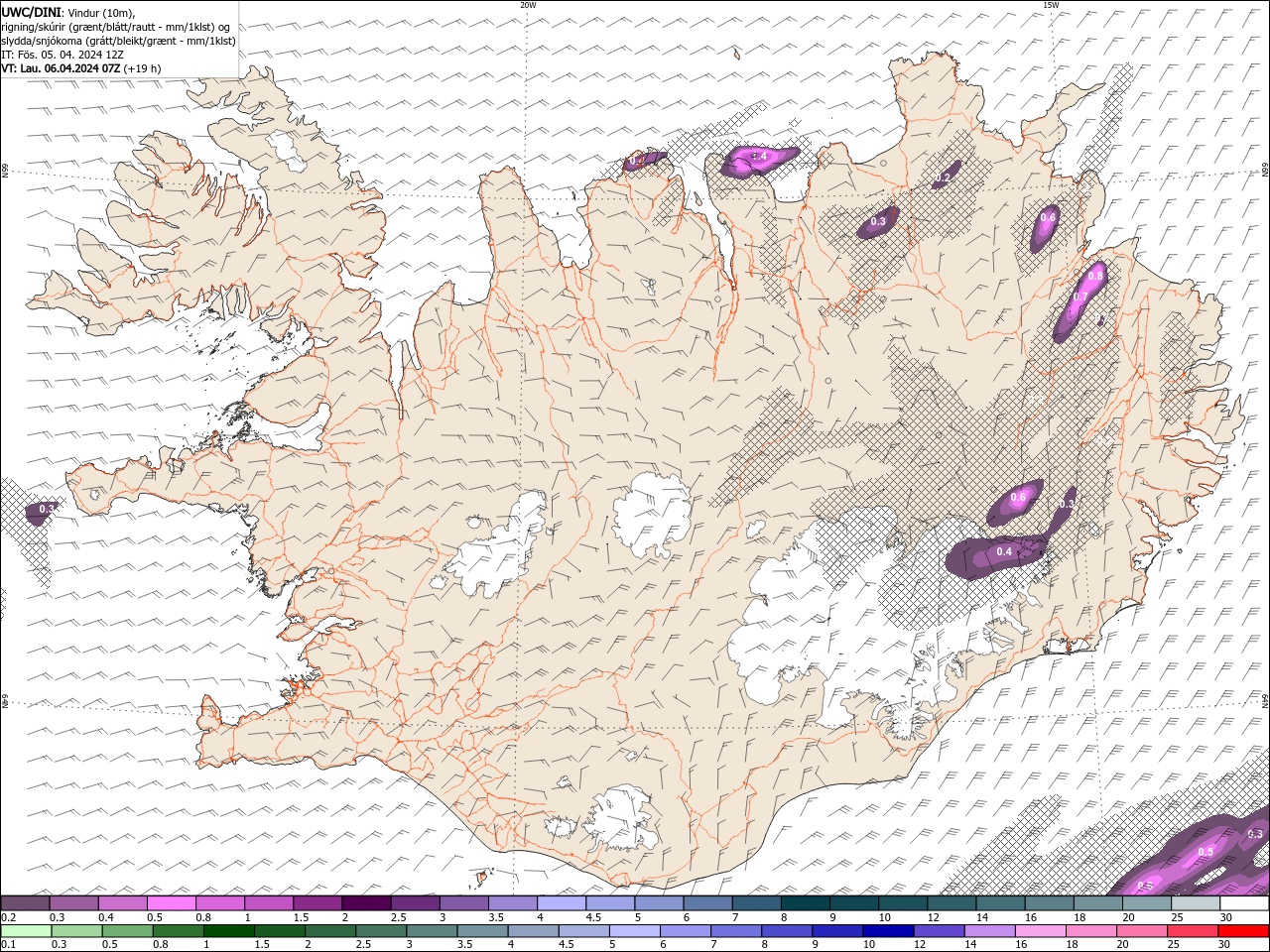Click the 0.2 snow patch in the northeast
This screenshot has height=952, width=1270.
pos(946,175)
